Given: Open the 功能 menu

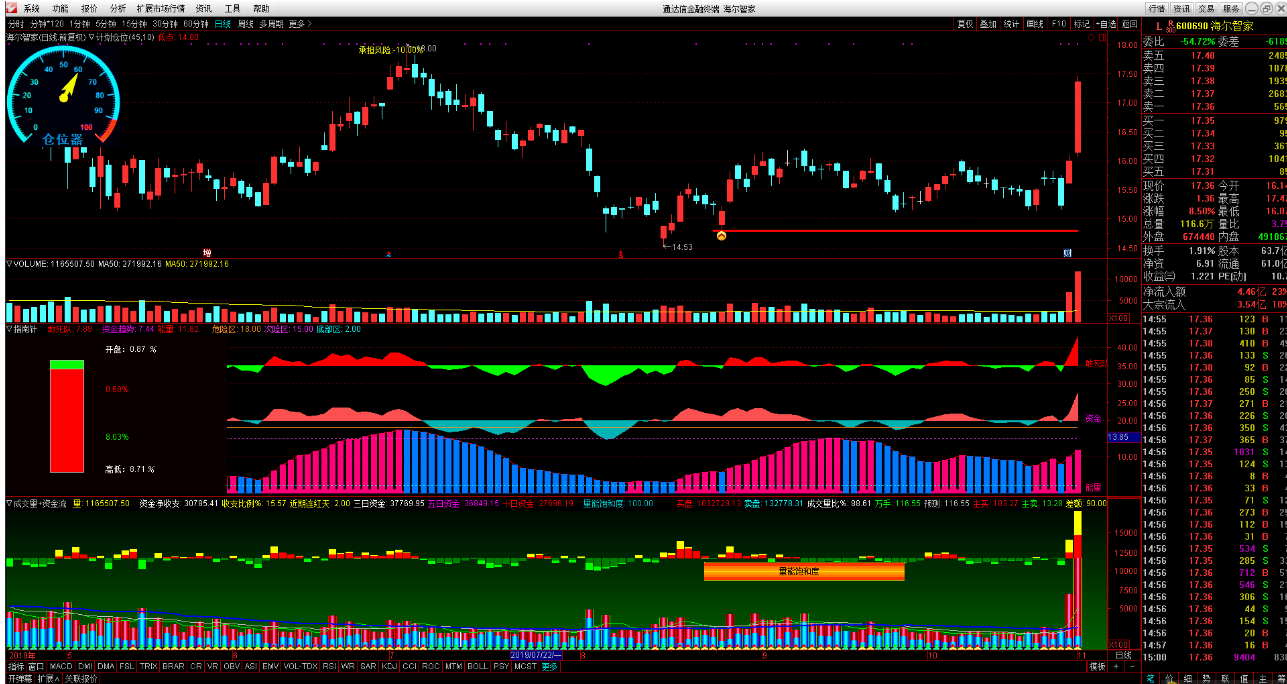Looking at the screenshot, I should click(61, 8).
